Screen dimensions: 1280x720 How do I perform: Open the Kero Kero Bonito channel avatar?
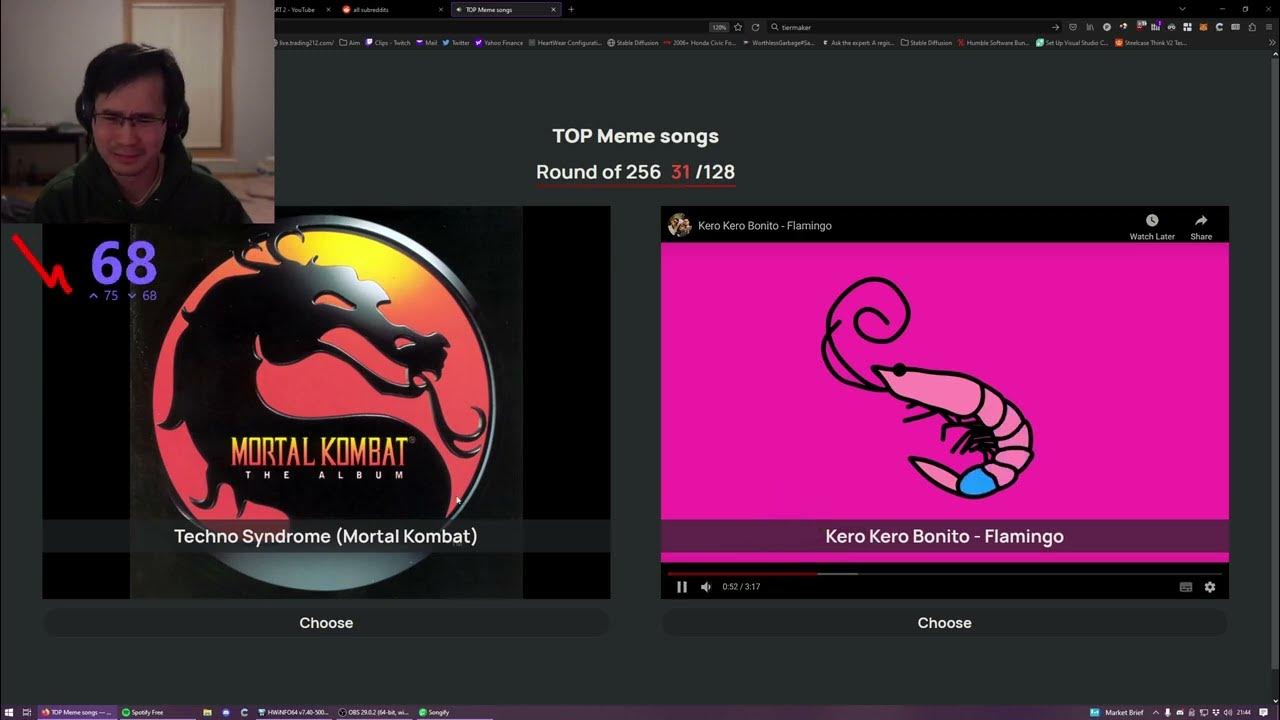(680, 225)
